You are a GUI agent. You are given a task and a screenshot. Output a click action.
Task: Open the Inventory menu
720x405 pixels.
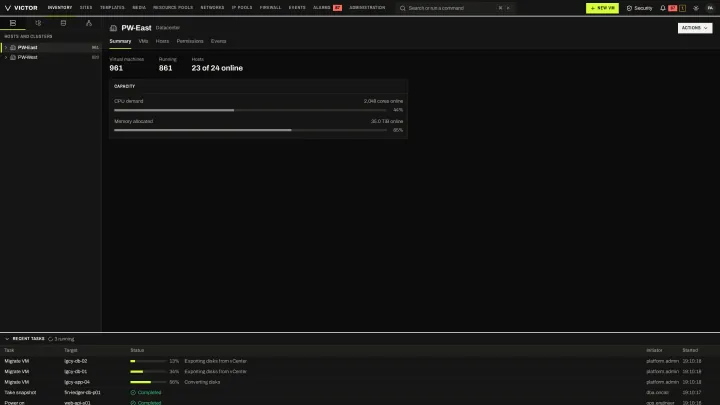point(60,8)
